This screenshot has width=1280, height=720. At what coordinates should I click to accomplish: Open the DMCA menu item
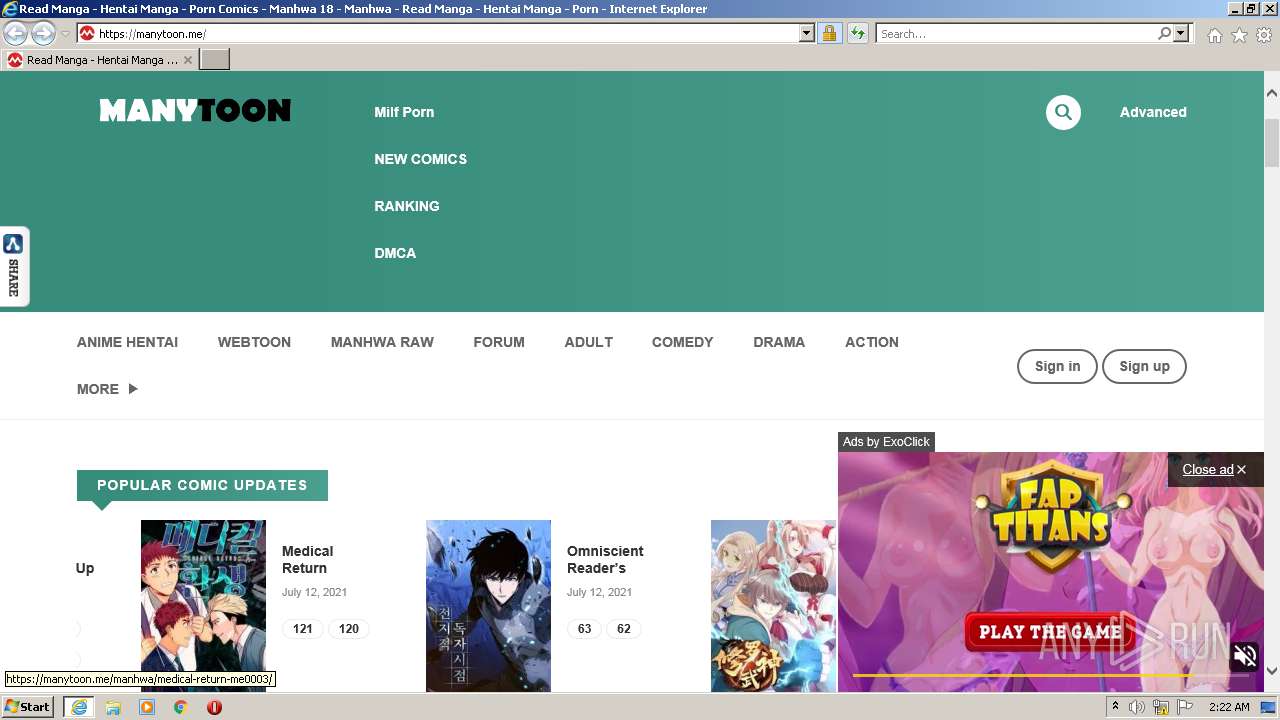[x=395, y=253]
